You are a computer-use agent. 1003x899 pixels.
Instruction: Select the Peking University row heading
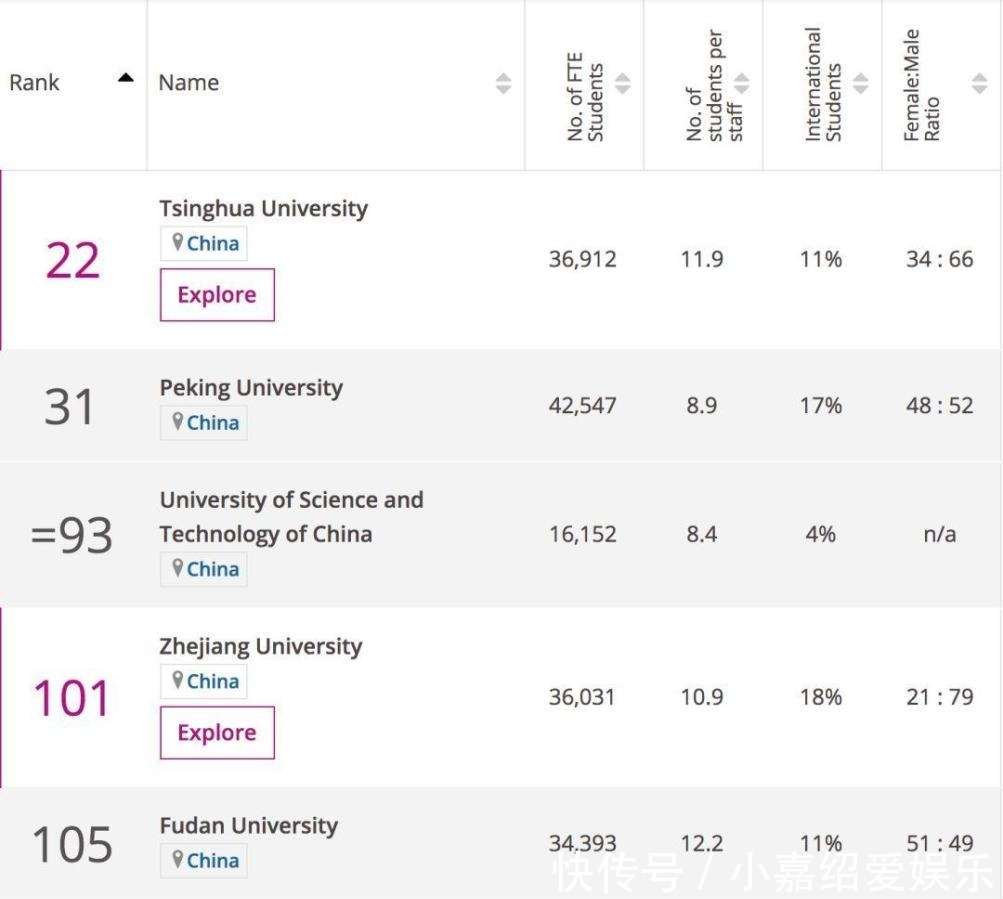[x=250, y=387]
